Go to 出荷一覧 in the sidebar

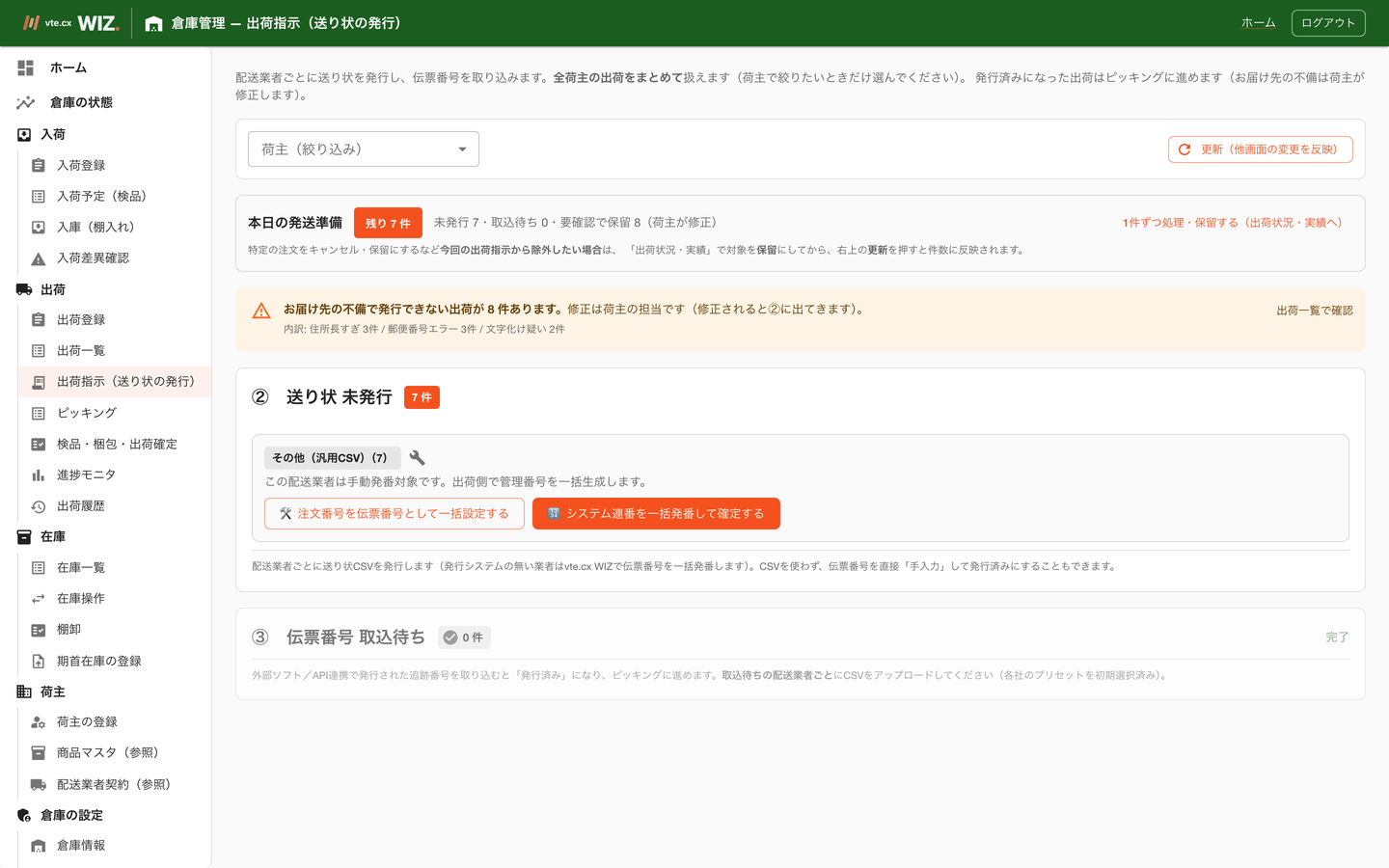point(115,351)
